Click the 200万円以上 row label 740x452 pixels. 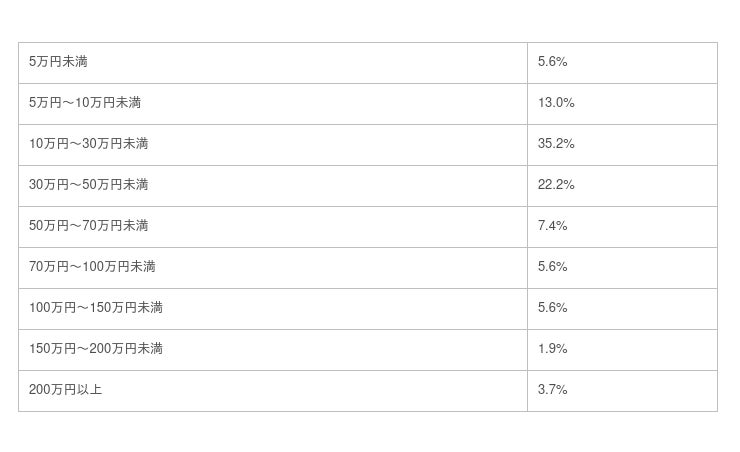pyautogui.click(x=66, y=390)
